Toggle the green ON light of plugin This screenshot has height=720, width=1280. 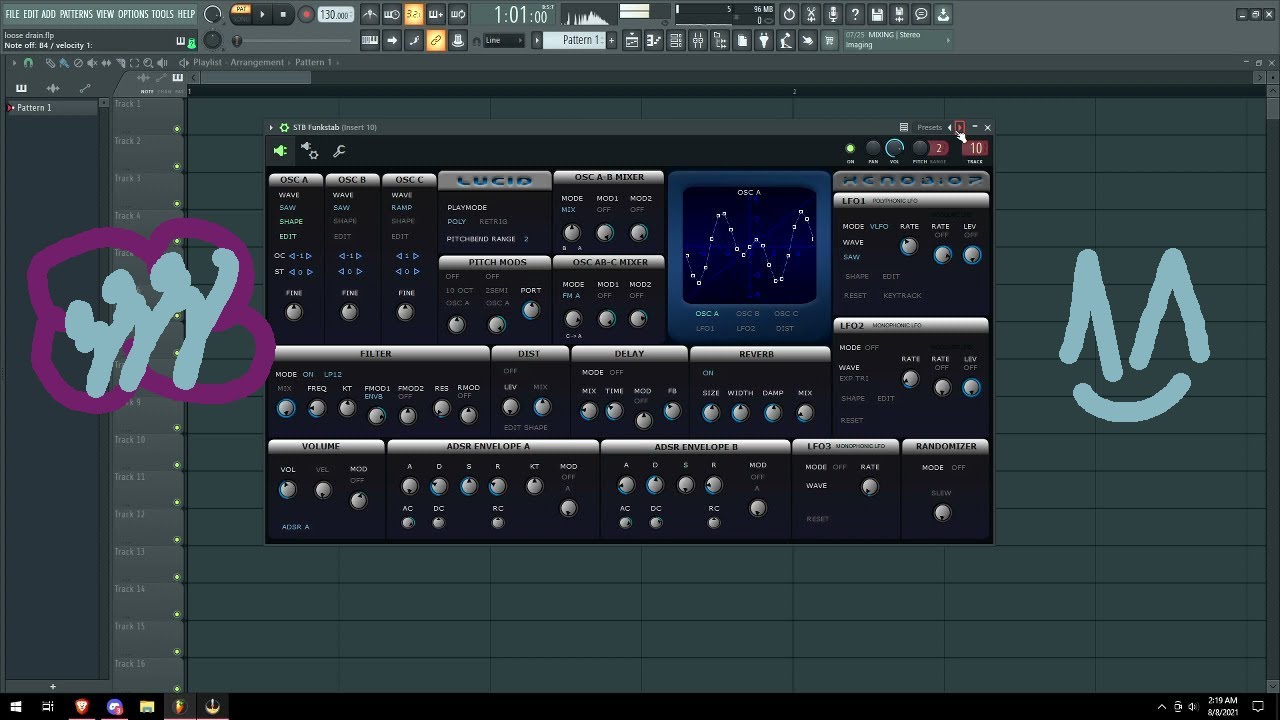click(x=851, y=149)
